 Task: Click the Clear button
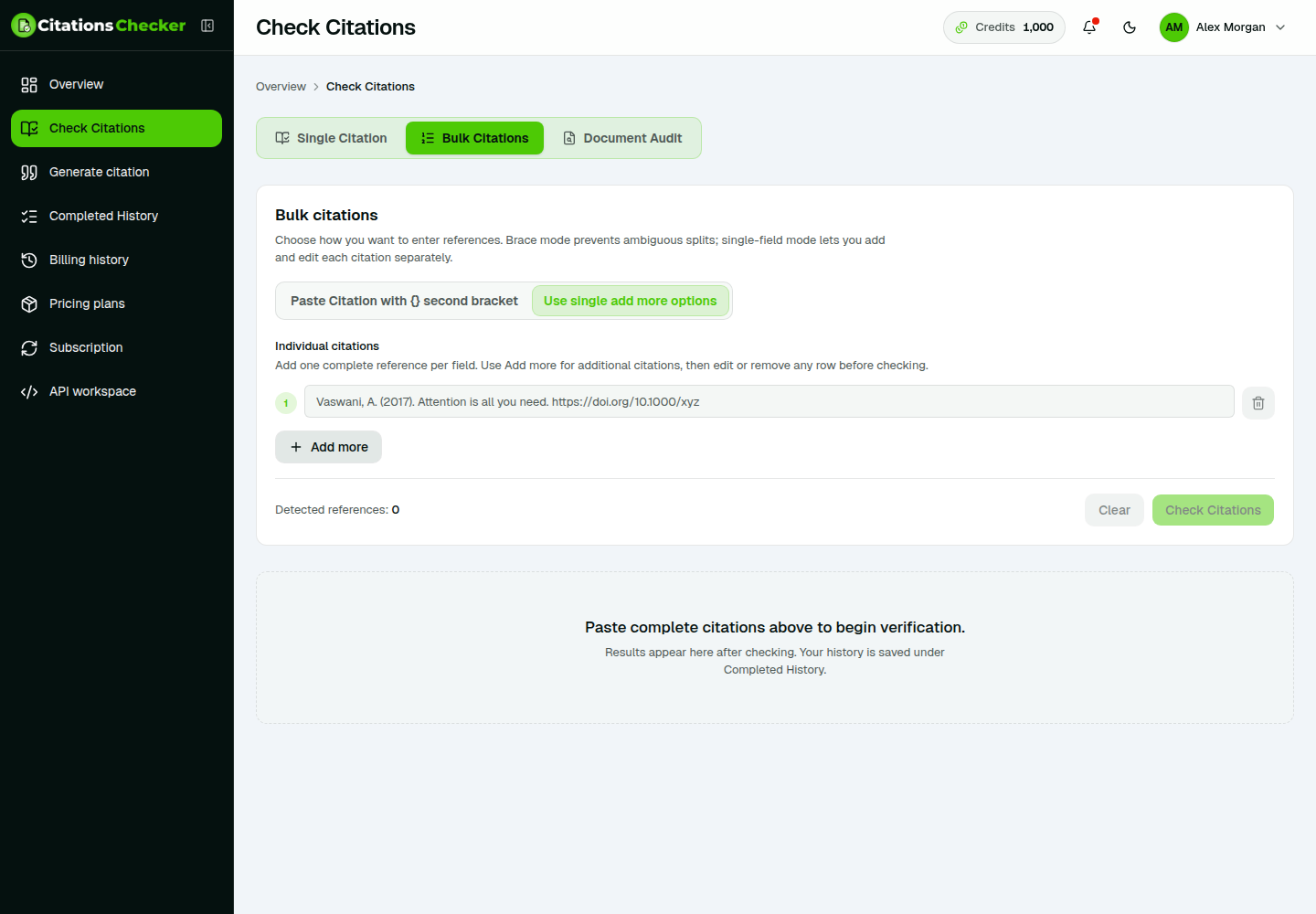[1114, 510]
